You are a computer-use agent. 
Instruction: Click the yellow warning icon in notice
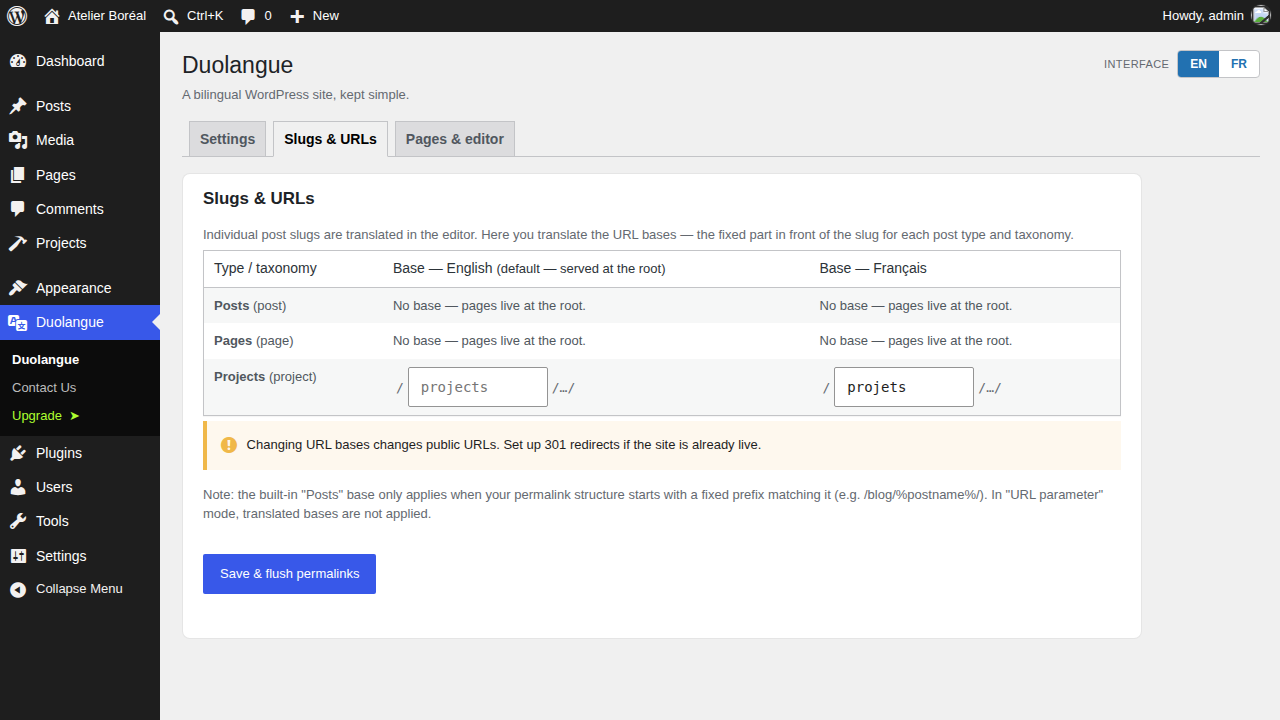(229, 445)
